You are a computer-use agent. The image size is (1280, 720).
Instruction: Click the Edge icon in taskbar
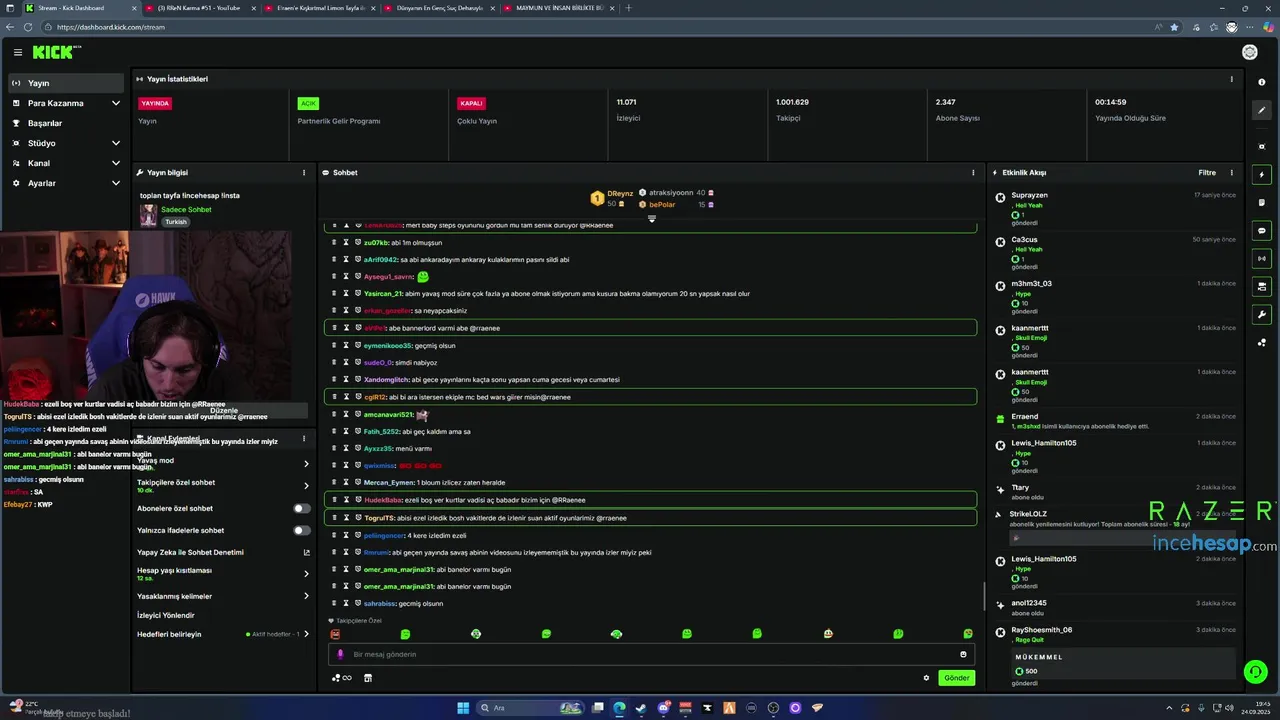tap(619, 708)
